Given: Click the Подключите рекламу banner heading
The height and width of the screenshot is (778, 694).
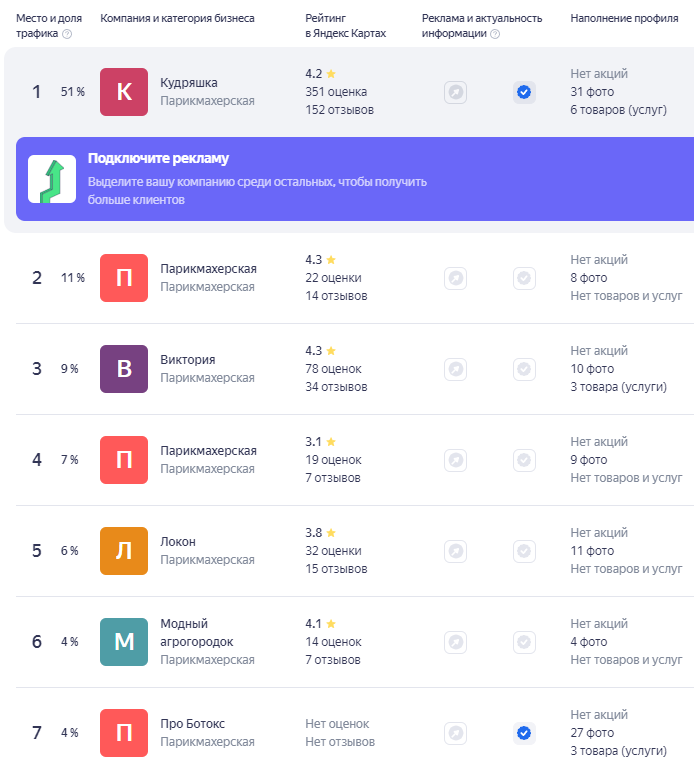Looking at the screenshot, I should point(158,158).
